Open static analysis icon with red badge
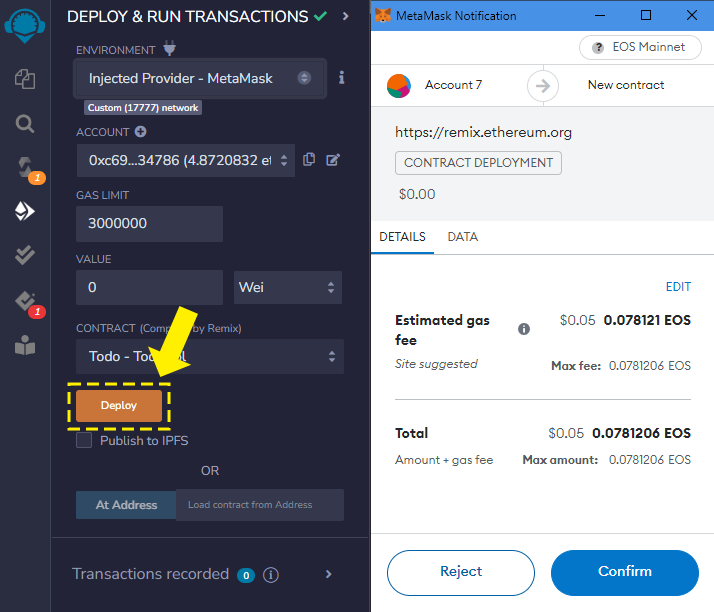Image resolution: width=714 pixels, height=612 pixels. pos(26,301)
